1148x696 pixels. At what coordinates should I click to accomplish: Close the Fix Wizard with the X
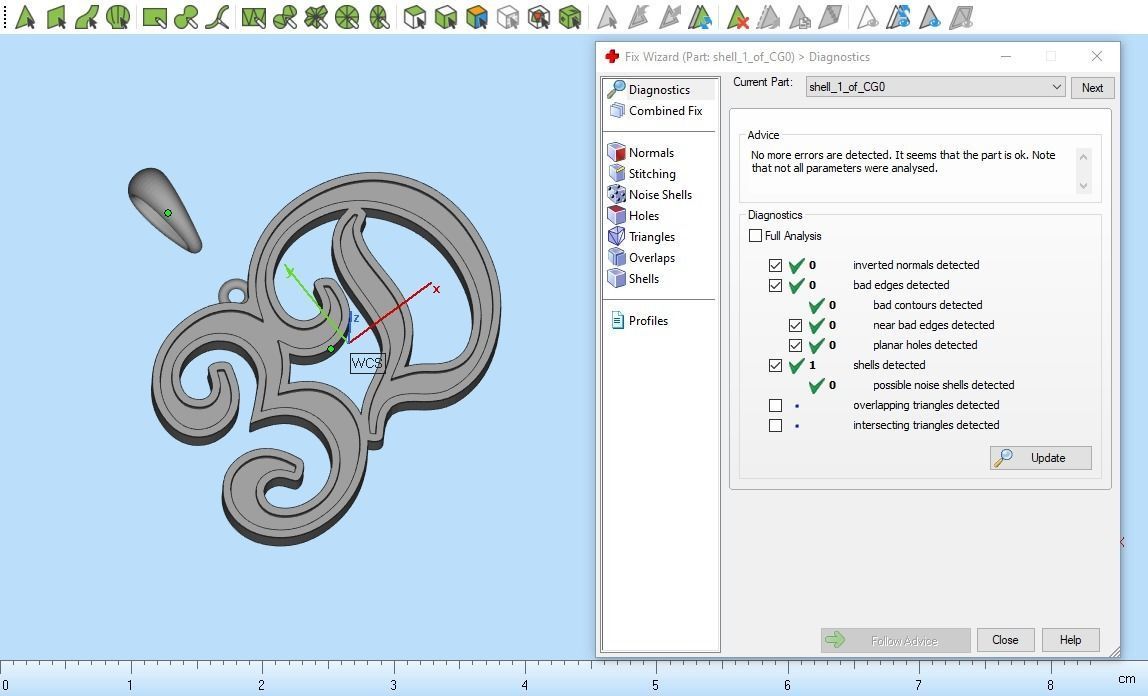(1097, 56)
